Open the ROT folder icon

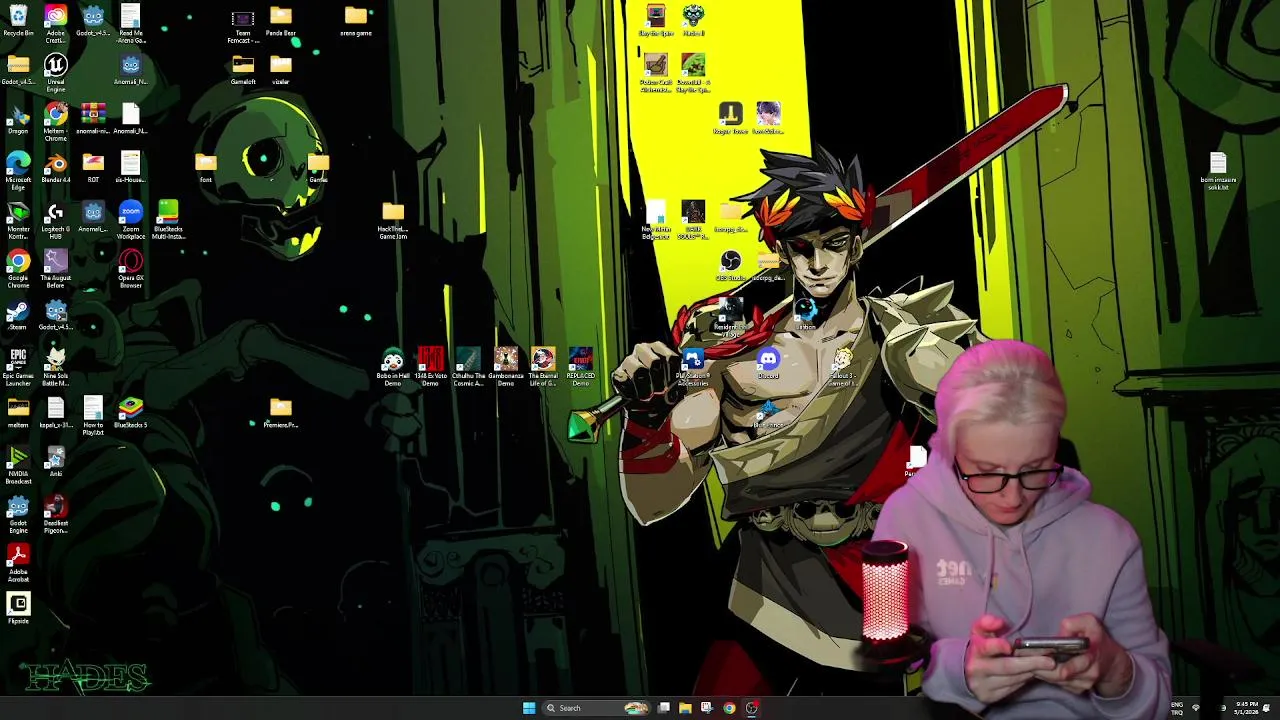[x=93, y=168]
